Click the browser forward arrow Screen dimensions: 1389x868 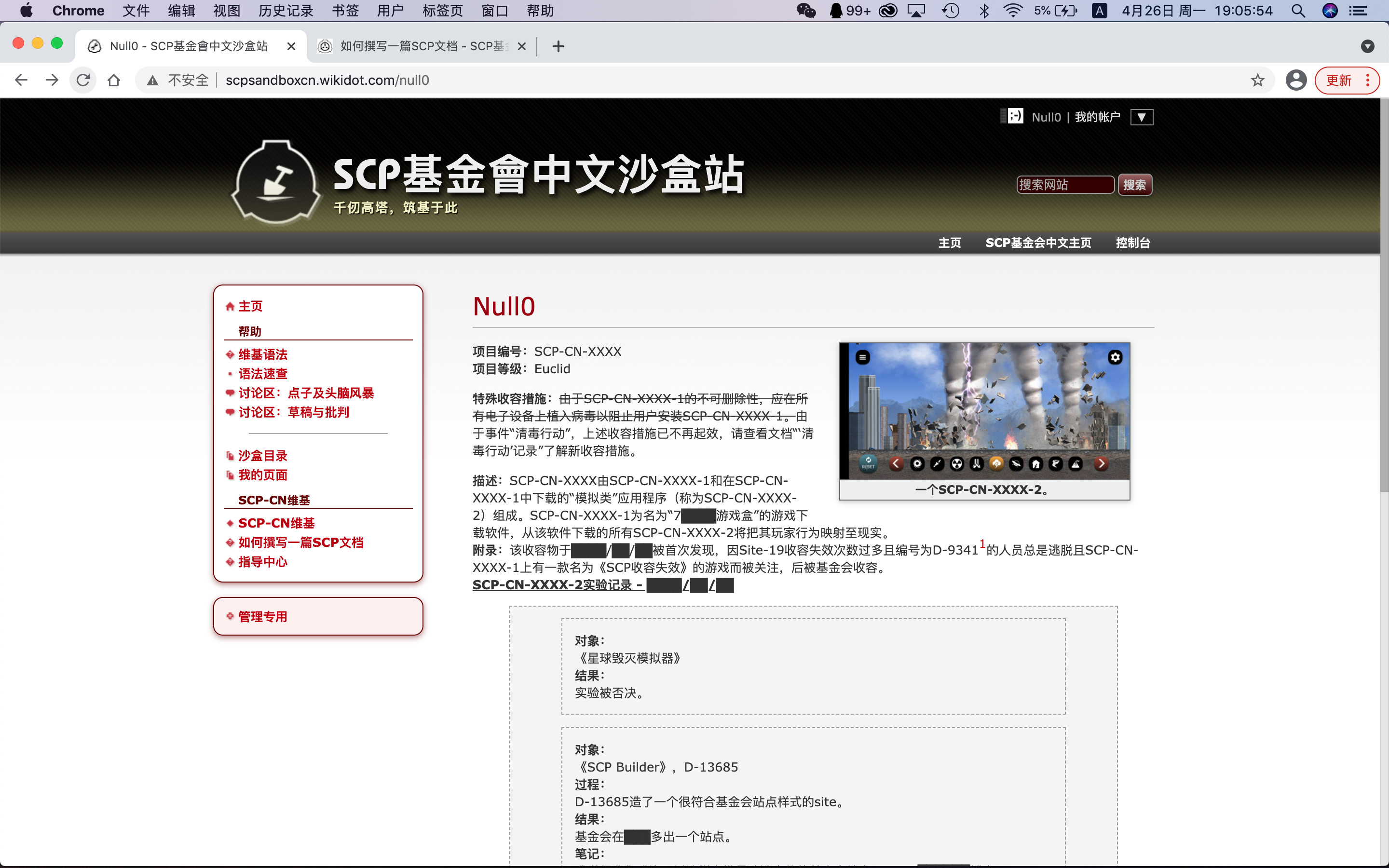(52, 81)
